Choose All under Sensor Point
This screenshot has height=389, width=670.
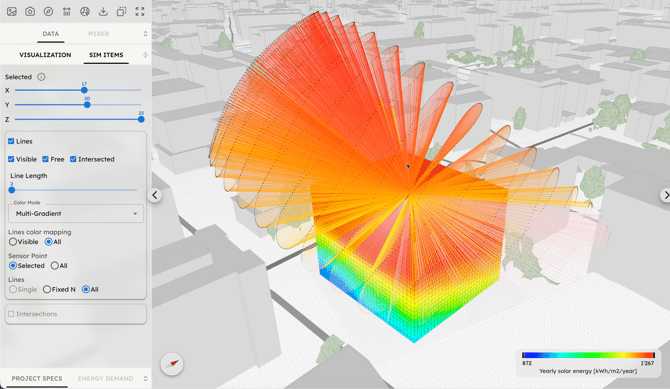(x=54, y=265)
